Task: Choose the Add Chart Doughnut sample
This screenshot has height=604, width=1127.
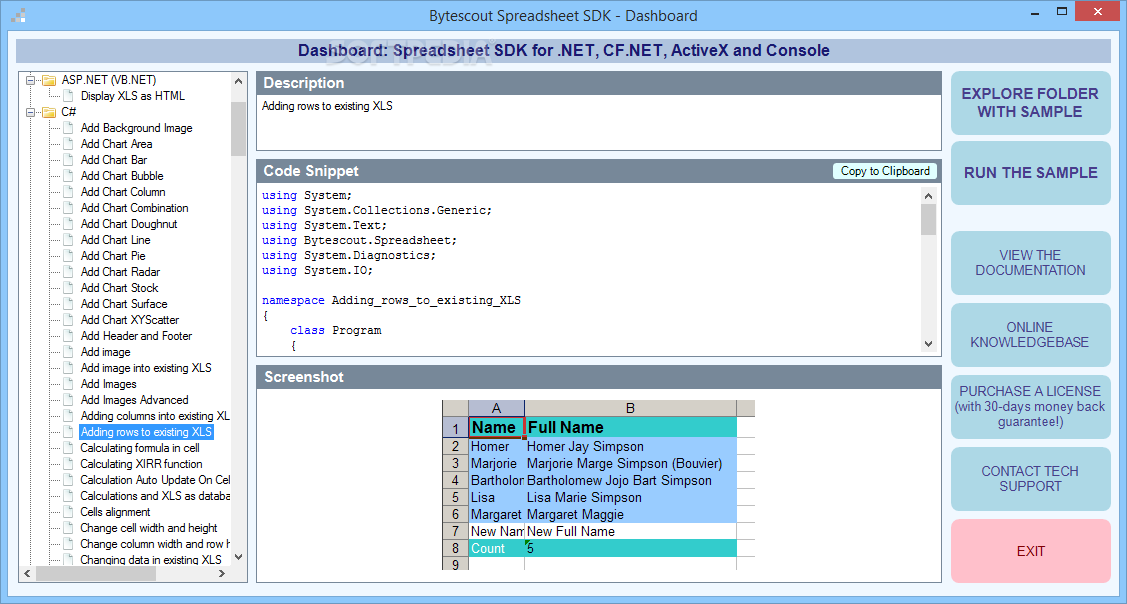Action: (129, 224)
